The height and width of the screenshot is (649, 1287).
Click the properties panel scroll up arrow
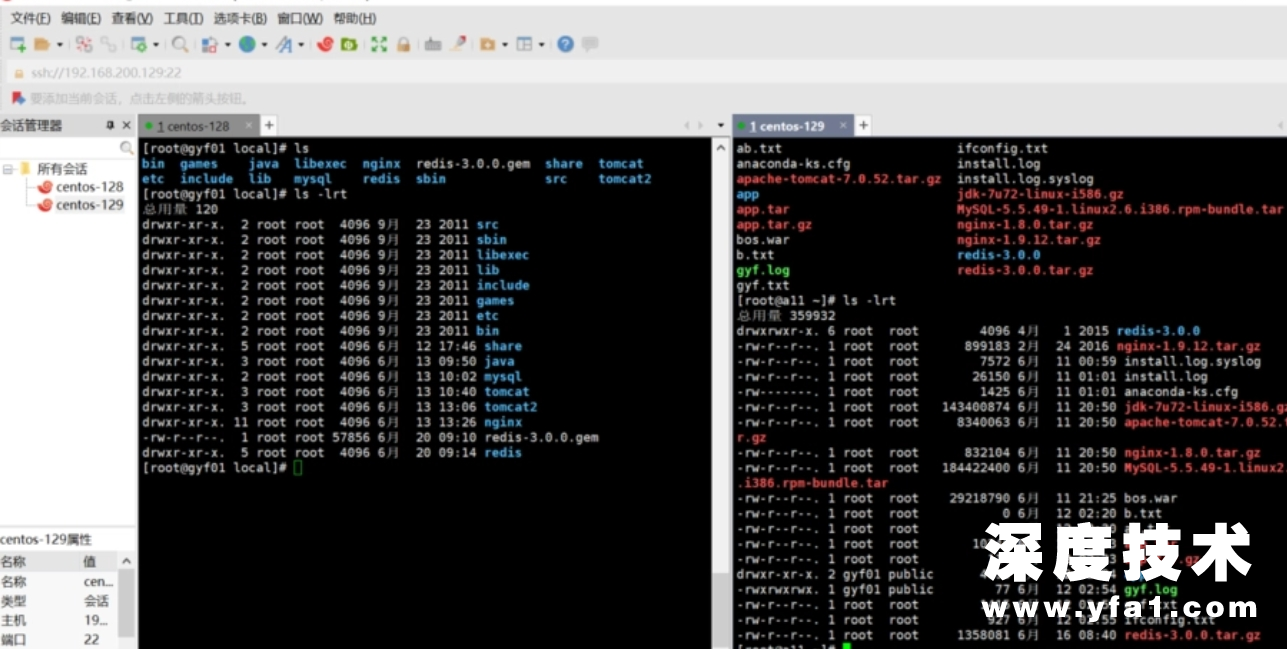126,562
